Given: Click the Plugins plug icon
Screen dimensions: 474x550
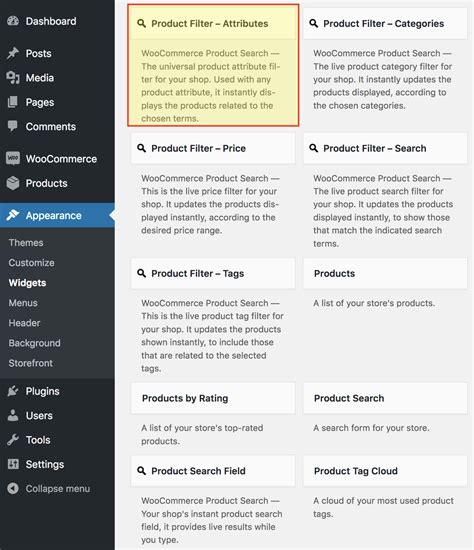Looking at the screenshot, I should 13,391.
